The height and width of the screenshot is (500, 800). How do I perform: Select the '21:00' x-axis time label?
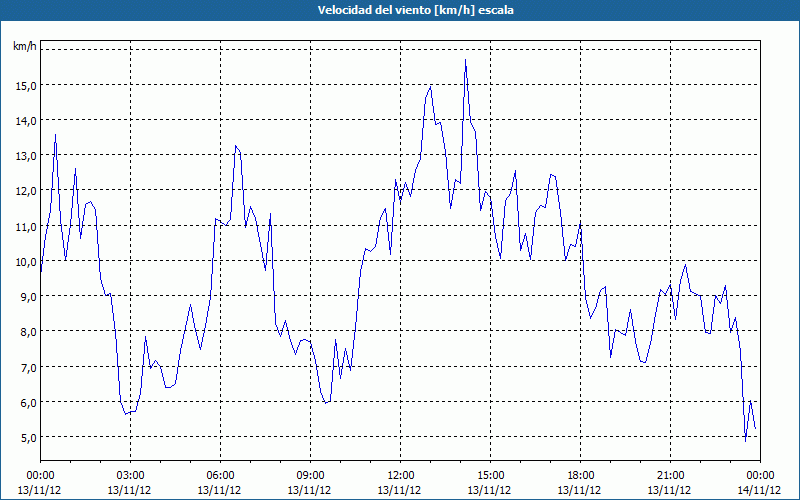pos(670,476)
